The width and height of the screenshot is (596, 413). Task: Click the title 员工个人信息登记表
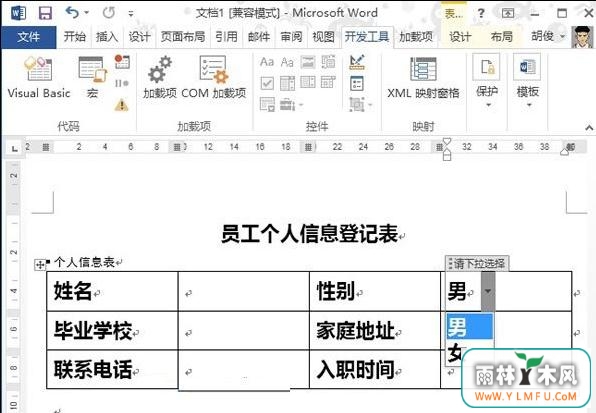pyautogui.click(x=309, y=233)
